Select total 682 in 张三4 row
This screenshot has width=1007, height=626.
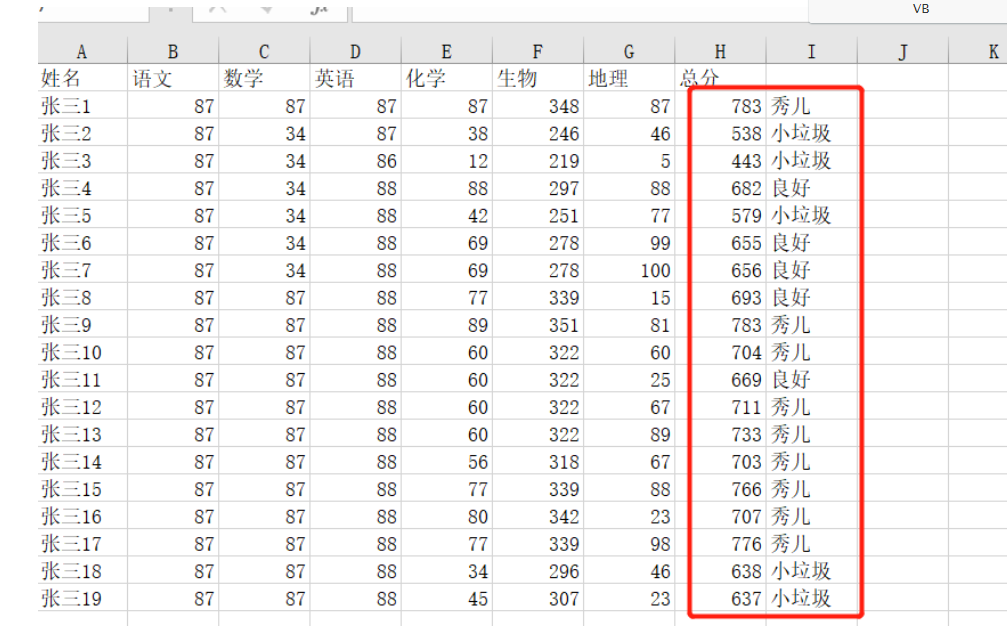pos(720,187)
